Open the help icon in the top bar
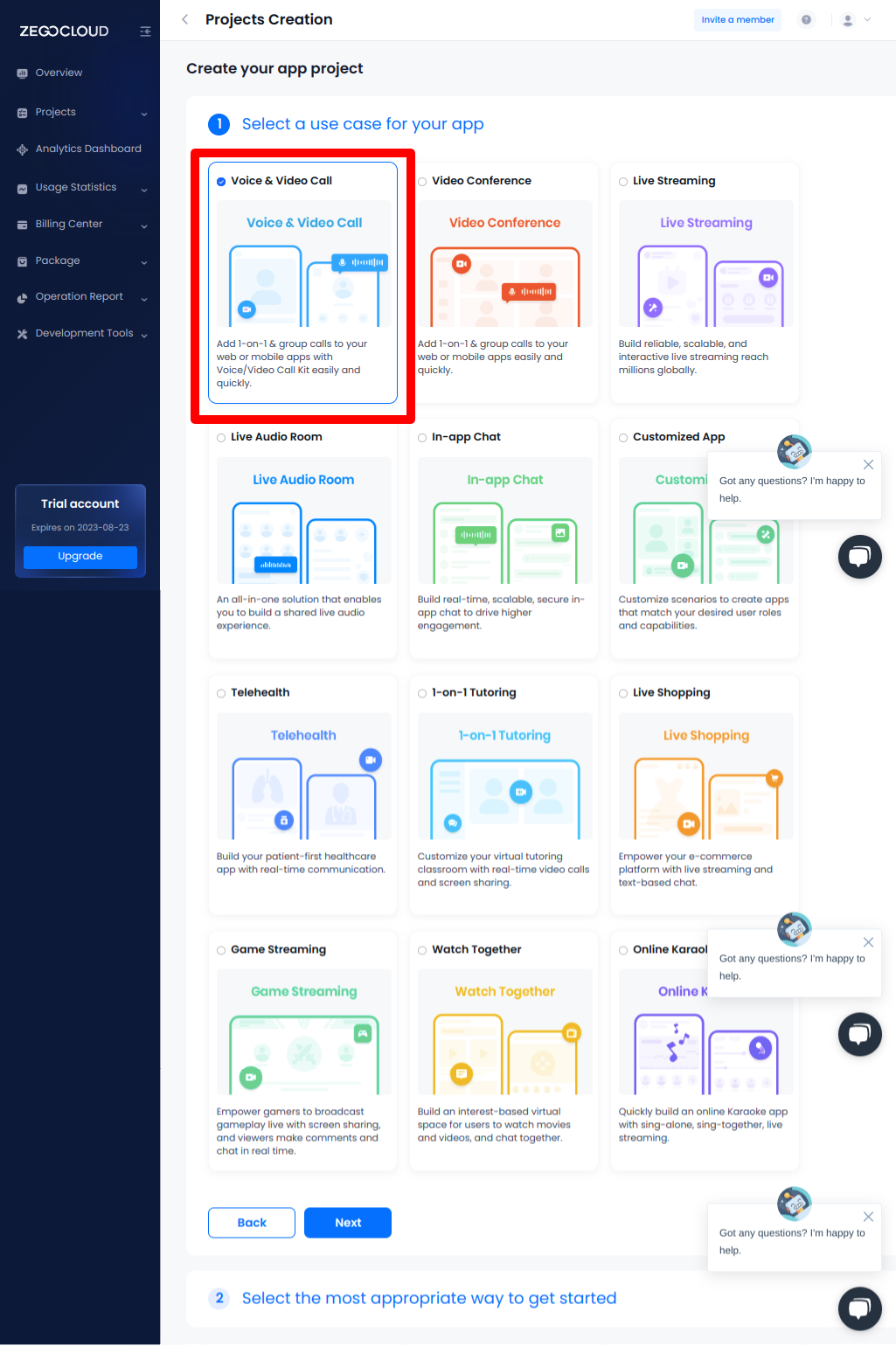This screenshot has height=1346, width=896. click(805, 19)
